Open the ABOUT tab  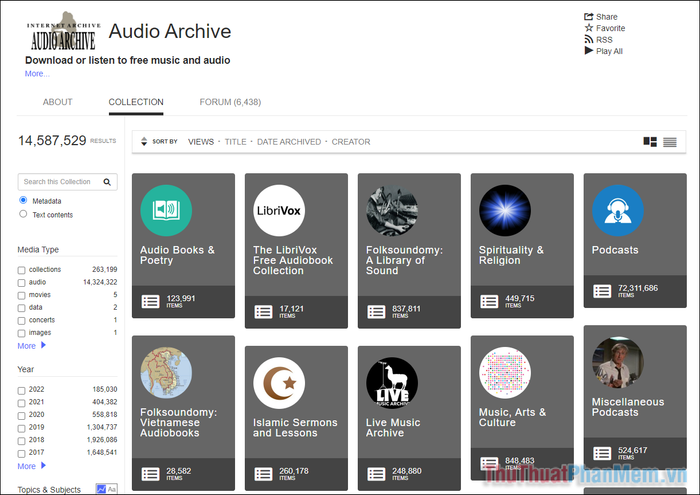pyautogui.click(x=58, y=102)
